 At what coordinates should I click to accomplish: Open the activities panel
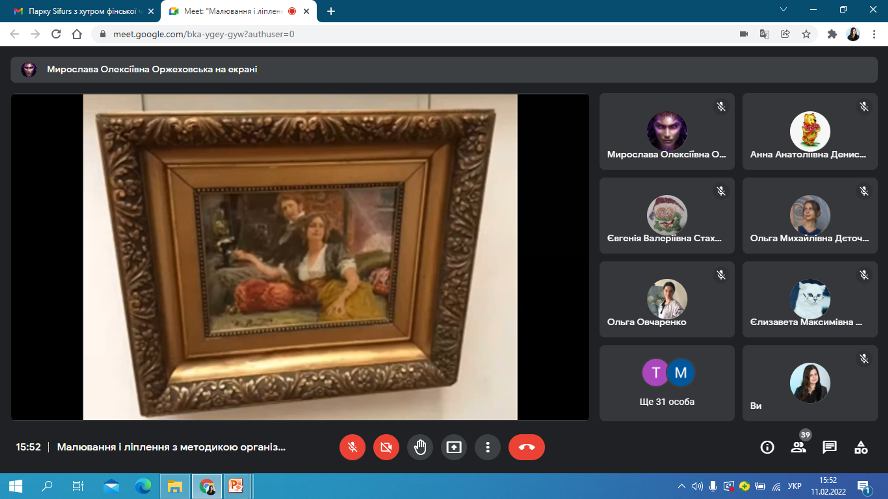point(861,447)
